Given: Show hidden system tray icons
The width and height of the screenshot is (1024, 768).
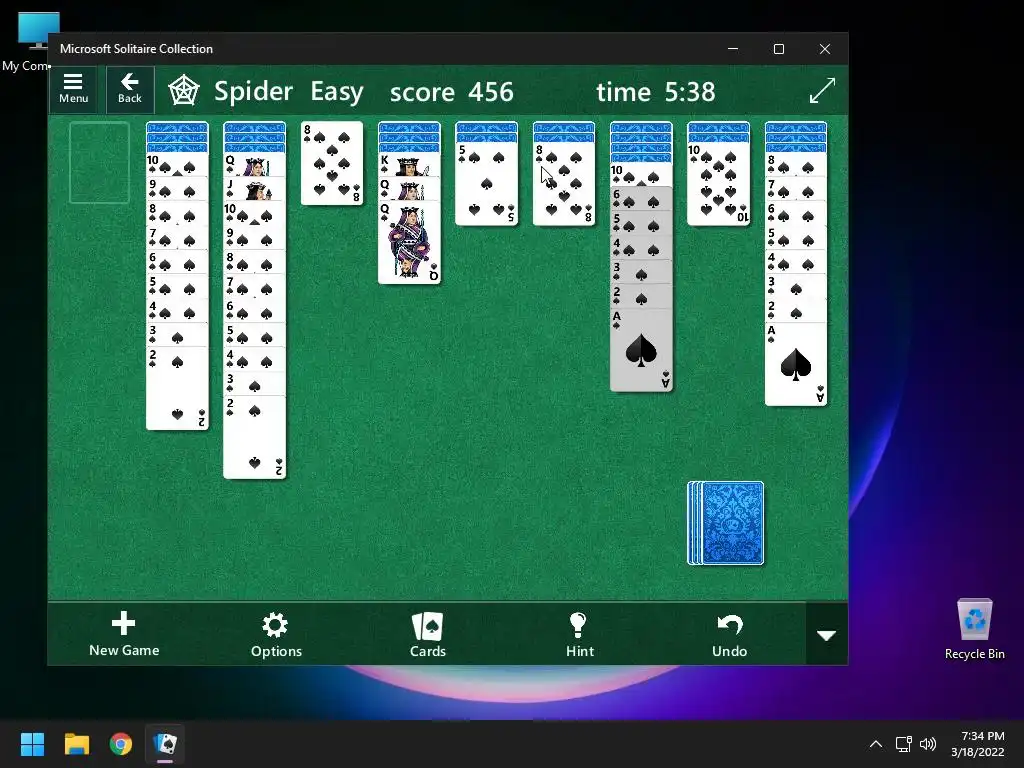Looking at the screenshot, I should pos(876,744).
